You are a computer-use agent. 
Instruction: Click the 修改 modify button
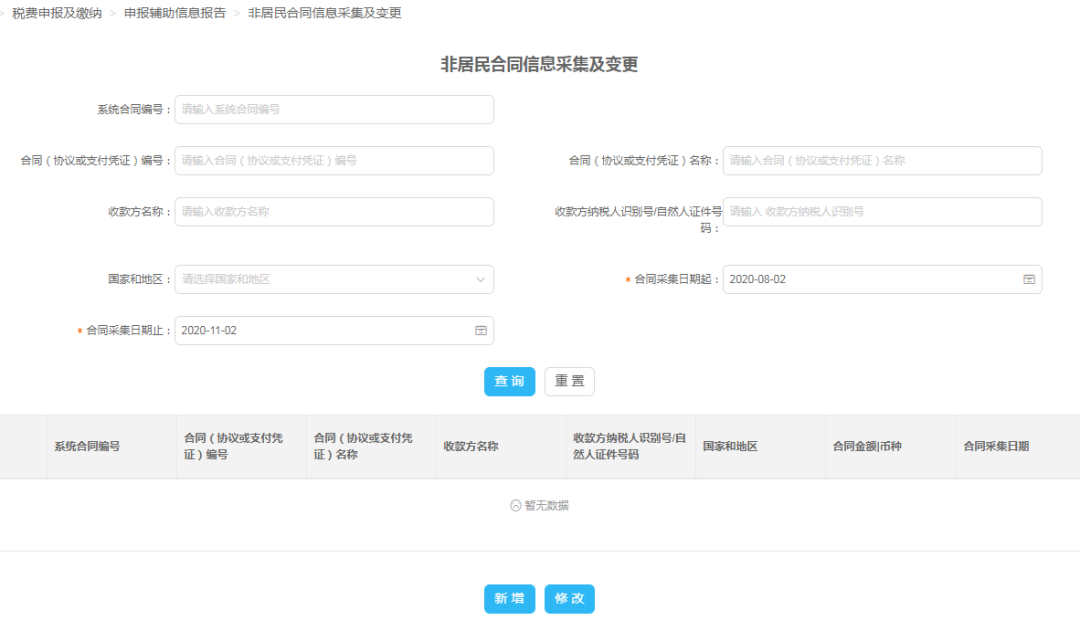tap(569, 599)
